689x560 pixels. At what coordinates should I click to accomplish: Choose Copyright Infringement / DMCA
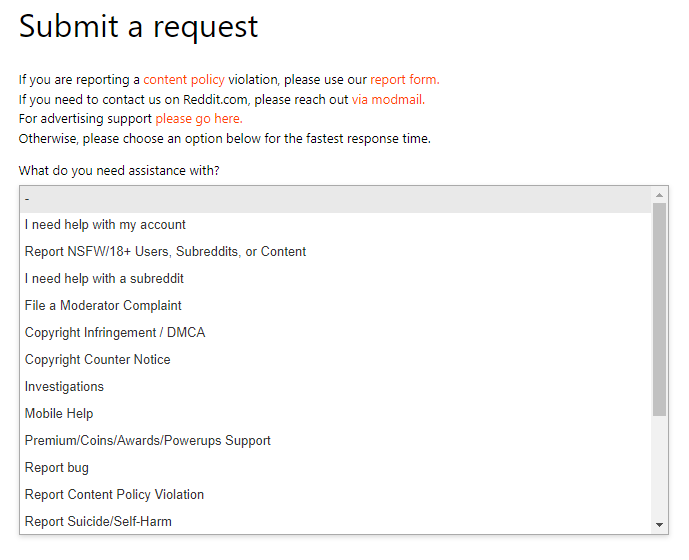pyautogui.click(x=115, y=333)
